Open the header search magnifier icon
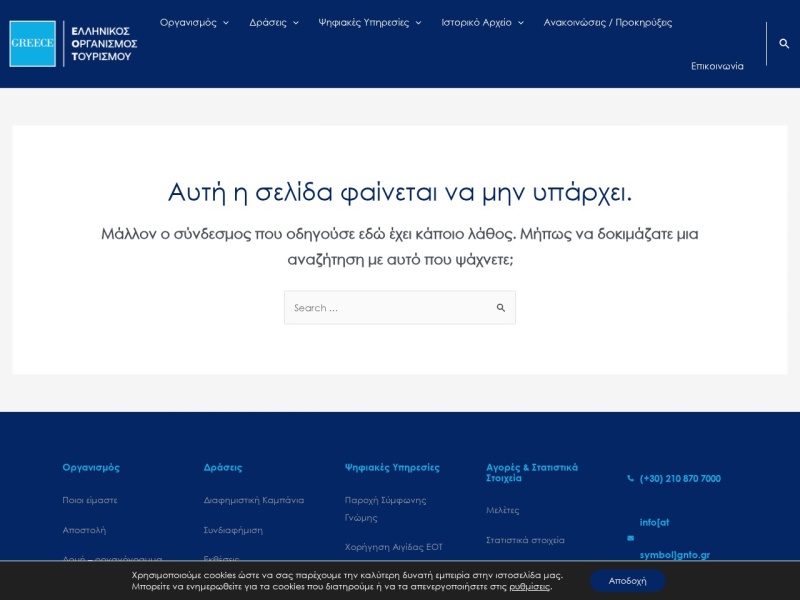This screenshot has height=600, width=800. coord(784,43)
